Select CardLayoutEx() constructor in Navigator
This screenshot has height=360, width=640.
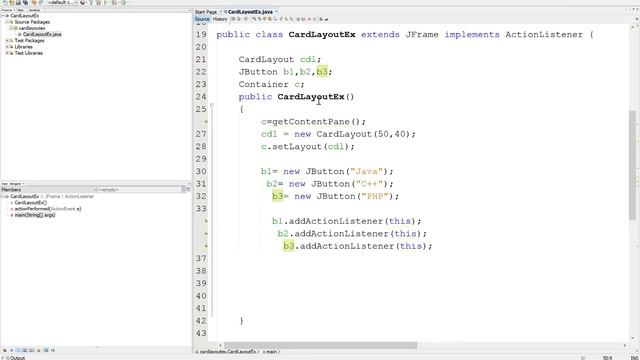(31, 202)
